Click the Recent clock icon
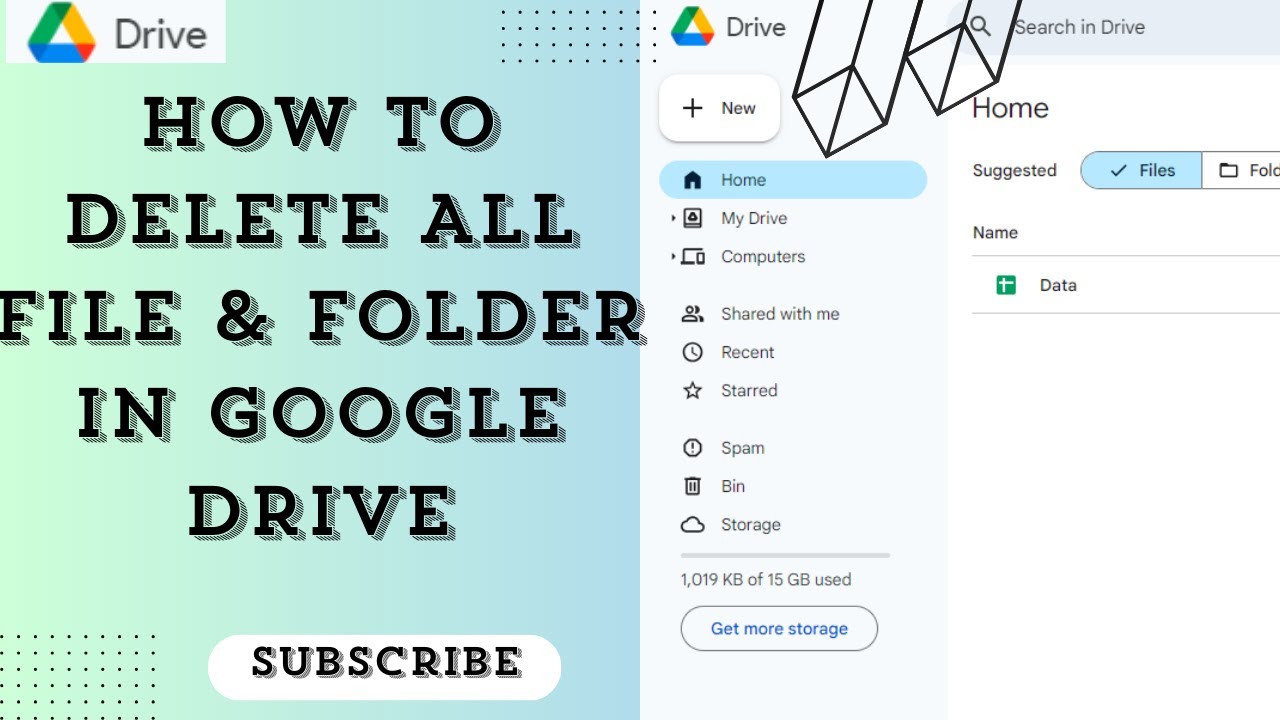 coord(692,352)
